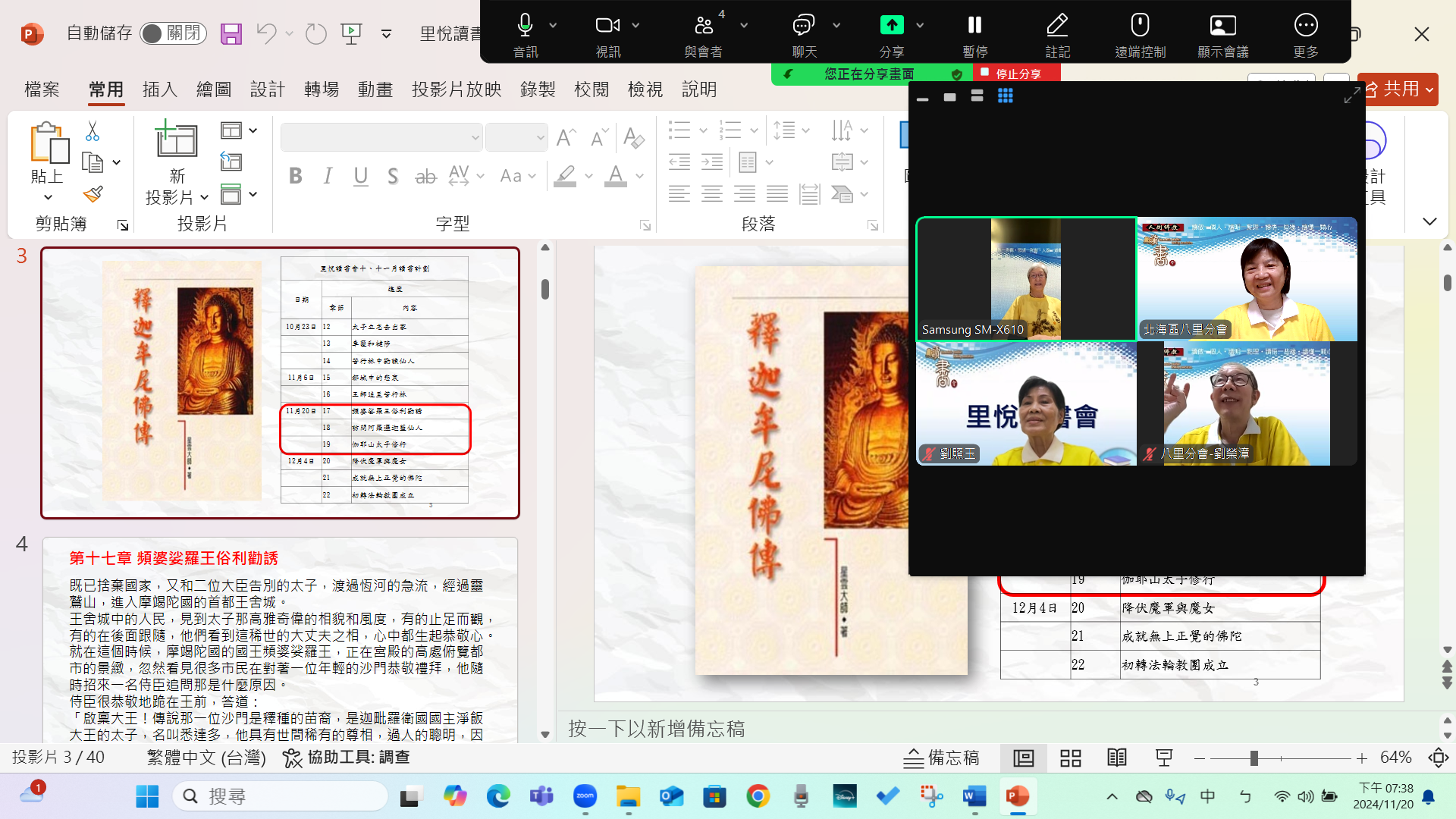Switch to Reading view icon

pyautogui.click(x=1116, y=758)
